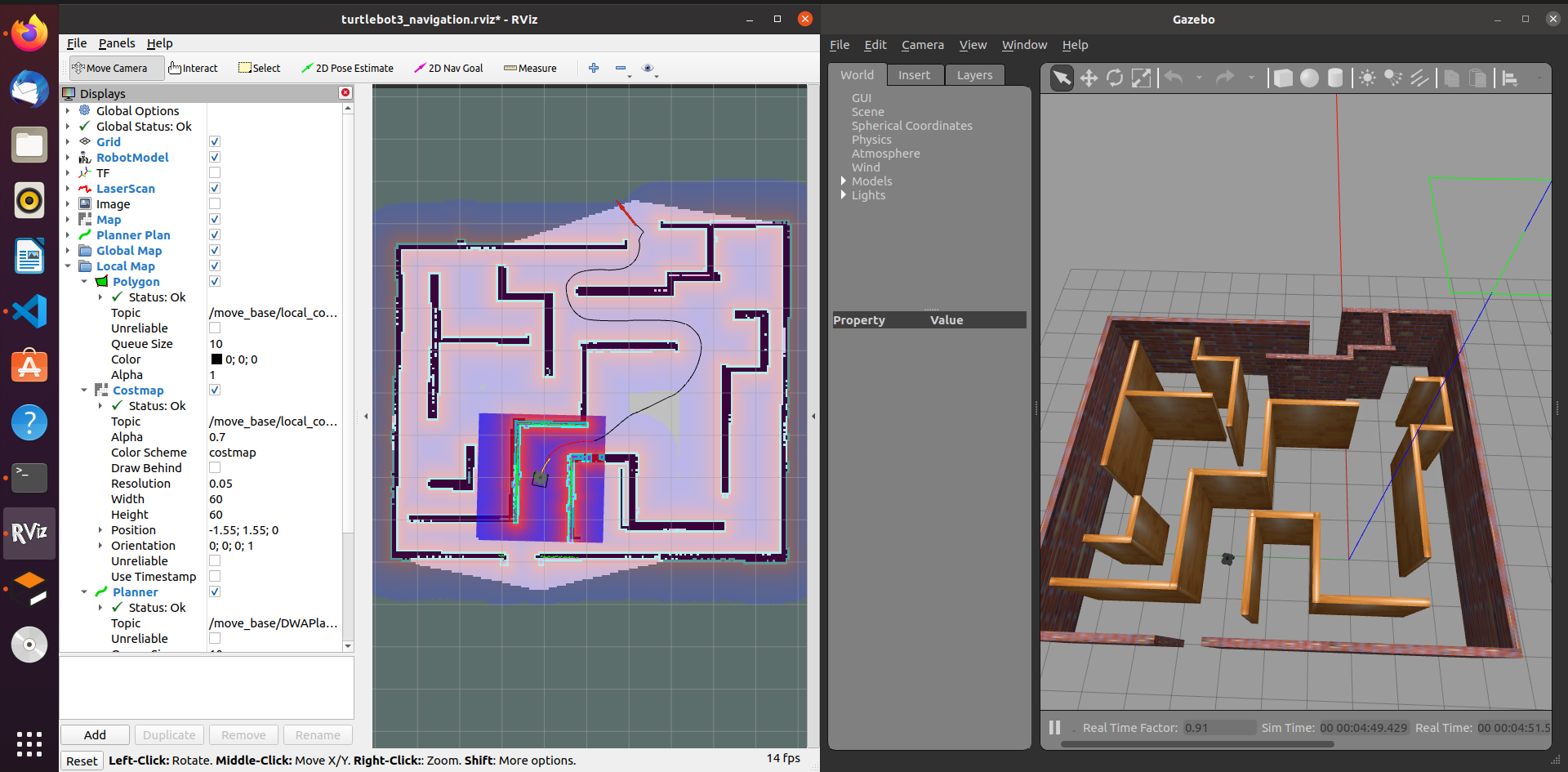Enable the Image display checkbox
Viewport: 1568px width, 772px height.
(215, 203)
